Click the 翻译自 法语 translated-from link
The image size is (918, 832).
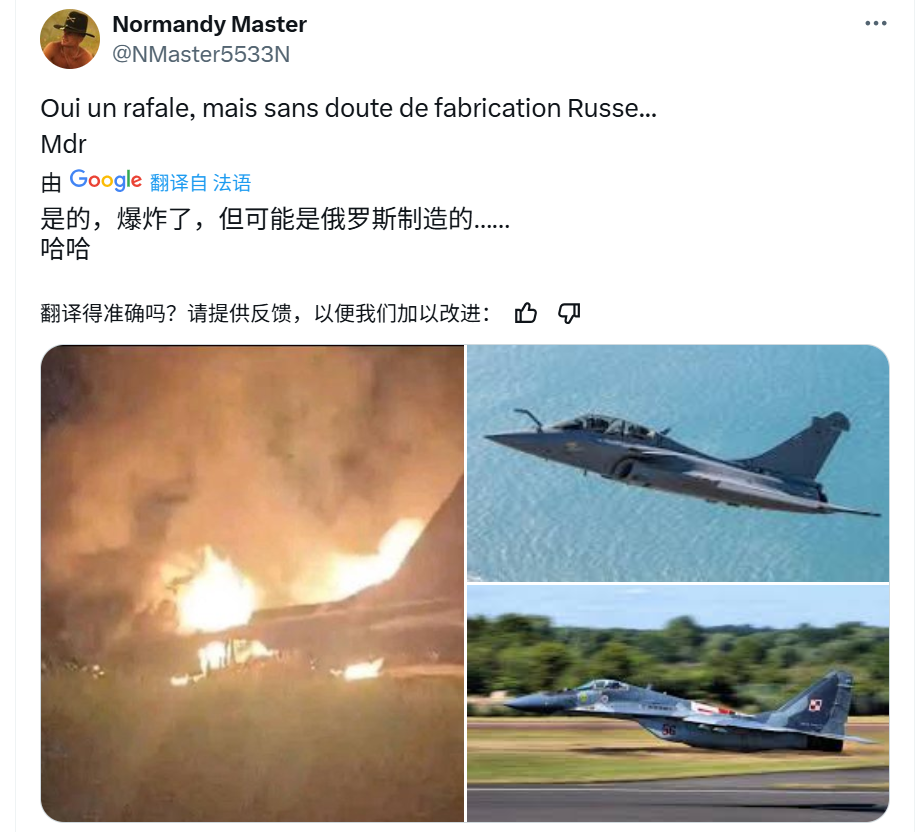point(200,183)
